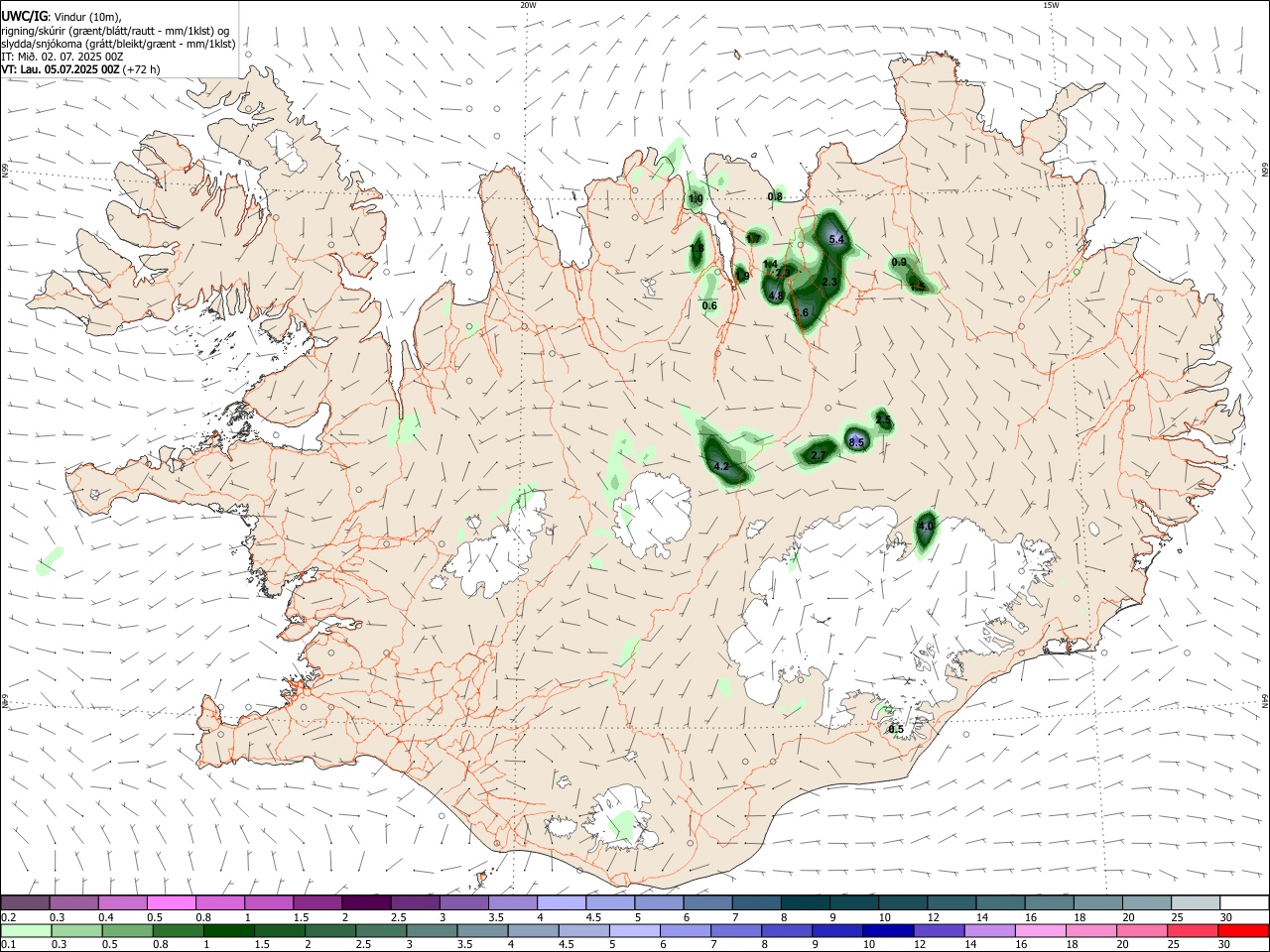This screenshot has width=1270, height=952.
Task: Click the 0.8 value on the north coast
Action: [775, 196]
